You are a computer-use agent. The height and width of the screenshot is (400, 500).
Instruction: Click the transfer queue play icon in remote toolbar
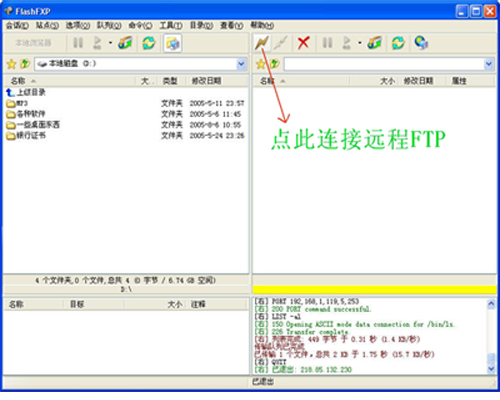347,43
